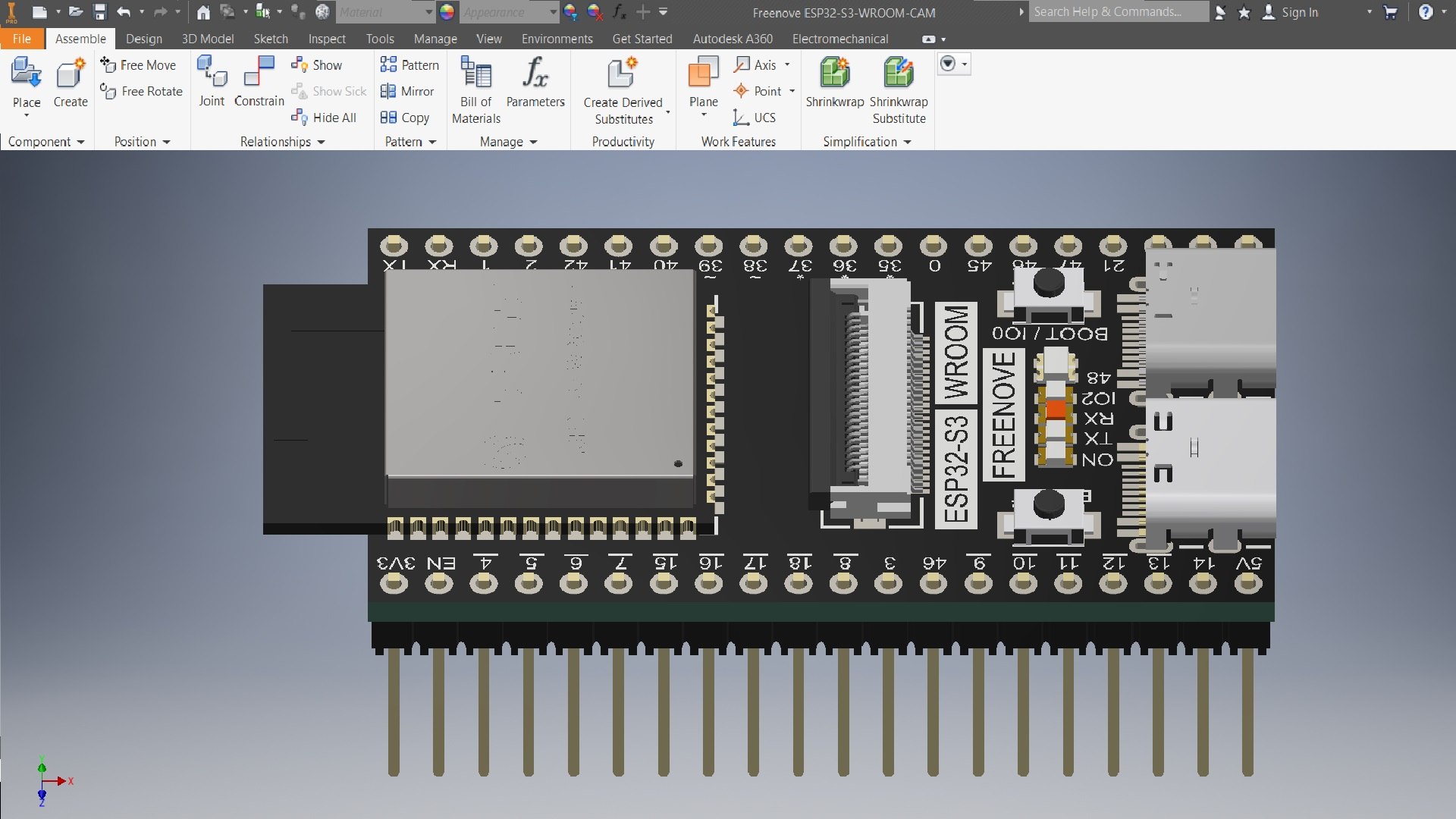This screenshot has width=1456, height=819.
Task: Save the assembly with the Save icon
Action: pos(99,11)
